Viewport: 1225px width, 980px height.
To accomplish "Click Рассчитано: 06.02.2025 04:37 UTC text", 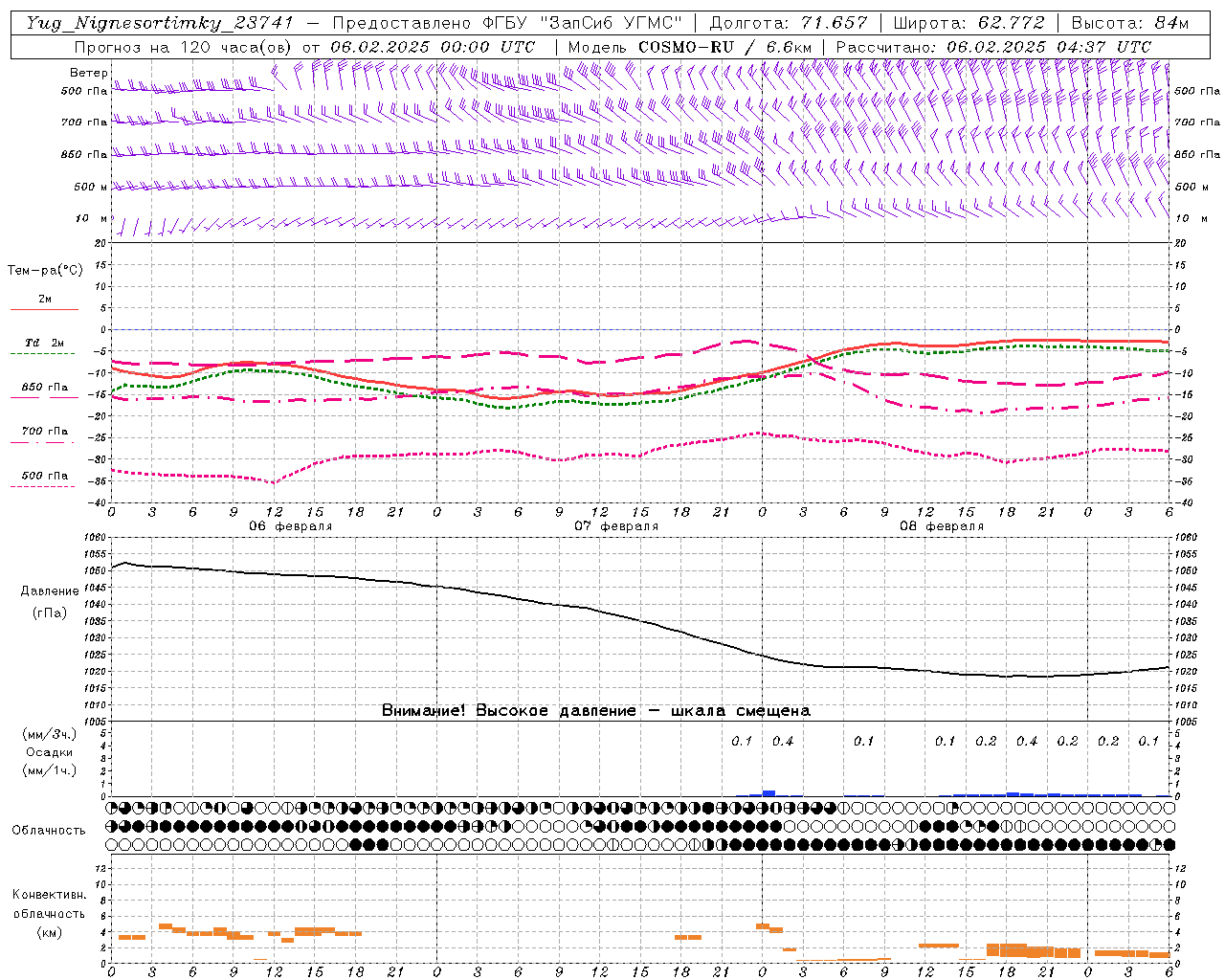I will click(x=993, y=47).
